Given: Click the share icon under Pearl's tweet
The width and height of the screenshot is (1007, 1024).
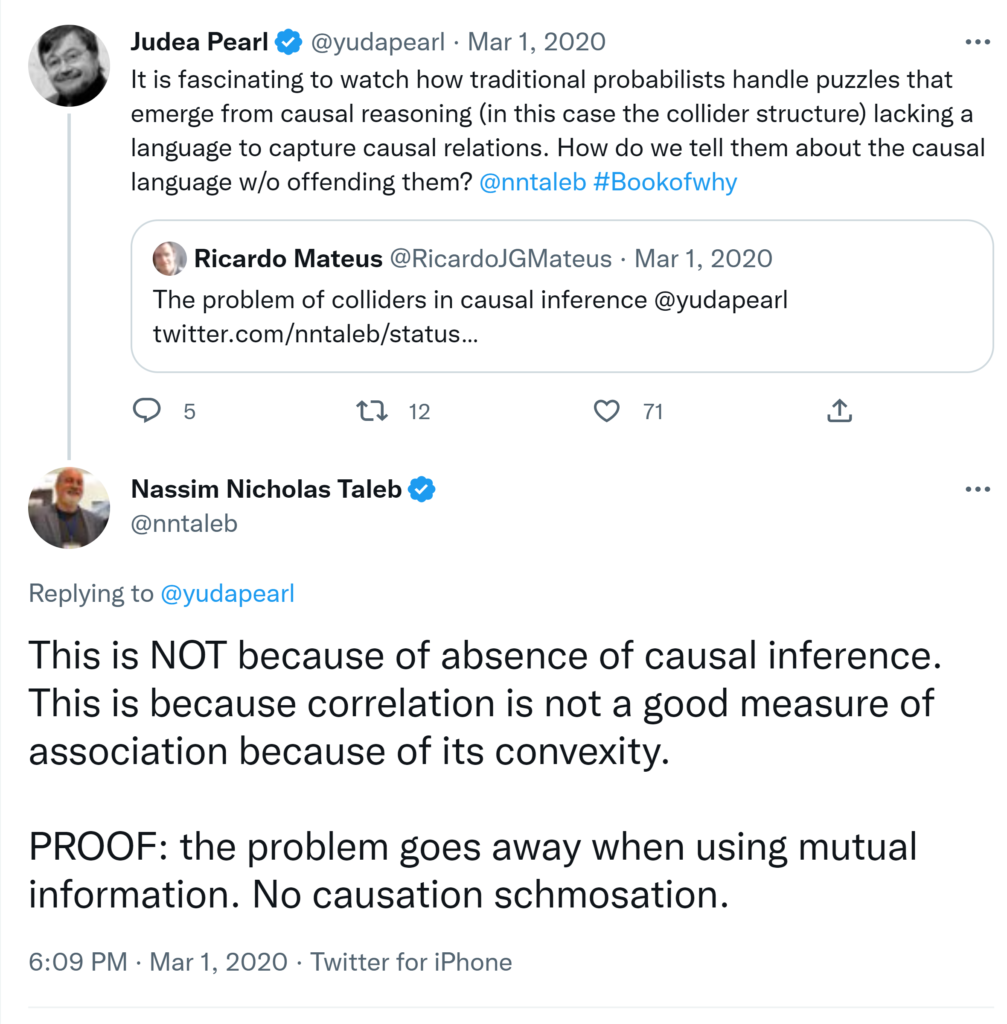Looking at the screenshot, I should 840,411.
